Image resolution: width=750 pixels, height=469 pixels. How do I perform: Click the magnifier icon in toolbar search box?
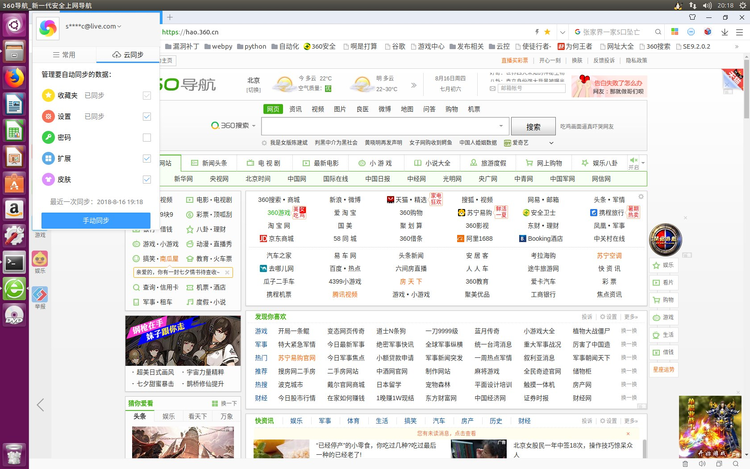click(x=658, y=32)
